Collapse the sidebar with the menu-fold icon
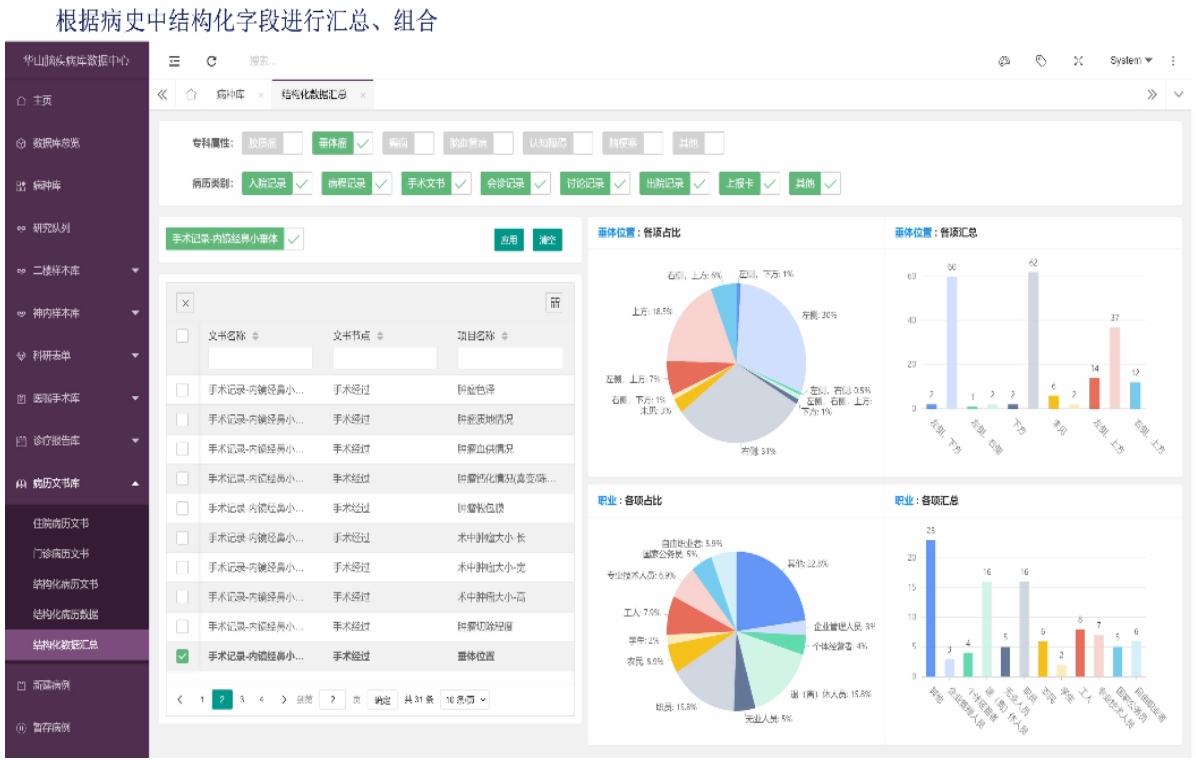This screenshot has height=764, width=1196. (x=175, y=61)
